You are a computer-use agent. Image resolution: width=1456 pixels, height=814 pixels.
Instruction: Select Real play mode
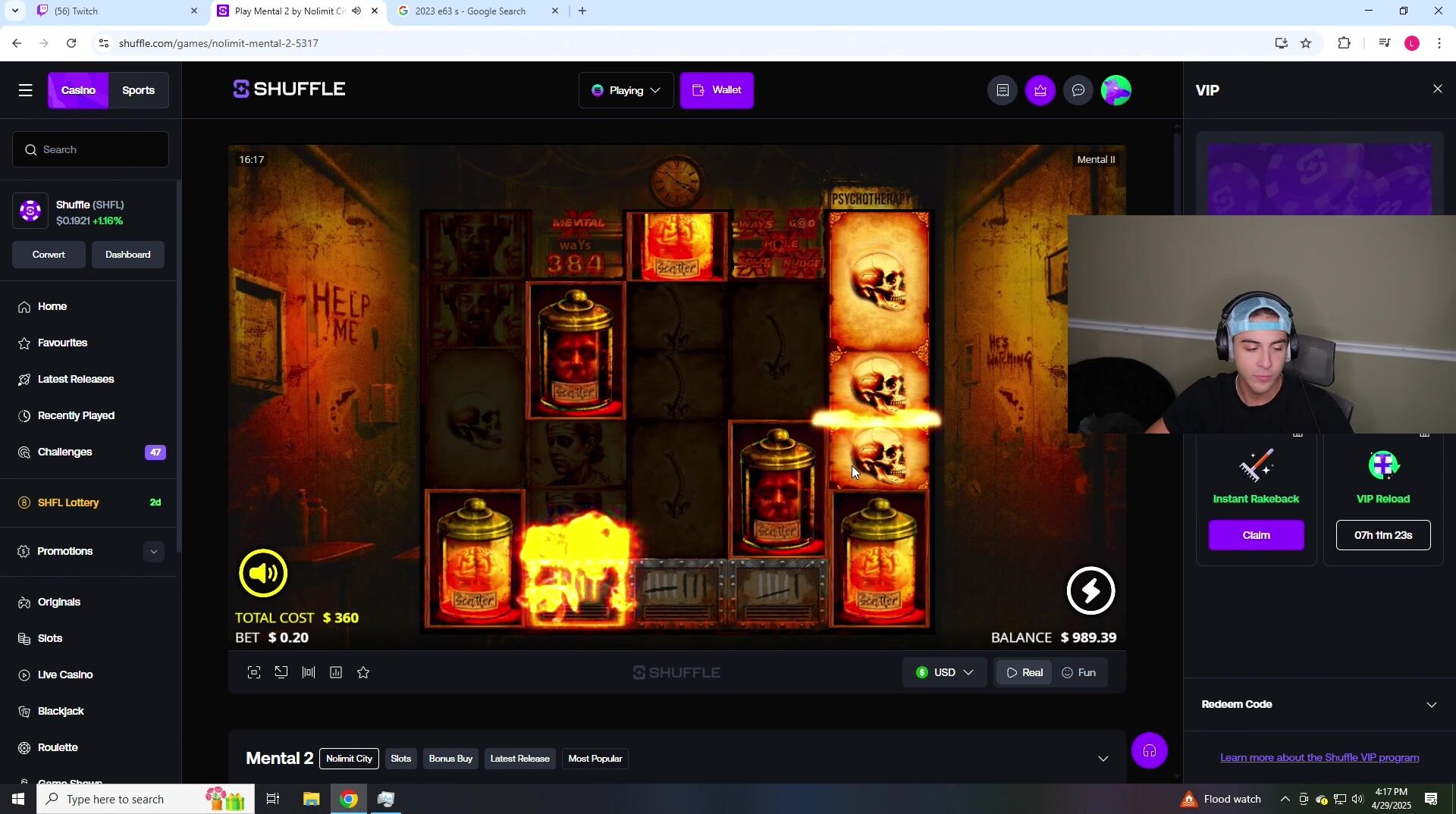pyautogui.click(x=1025, y=673)
